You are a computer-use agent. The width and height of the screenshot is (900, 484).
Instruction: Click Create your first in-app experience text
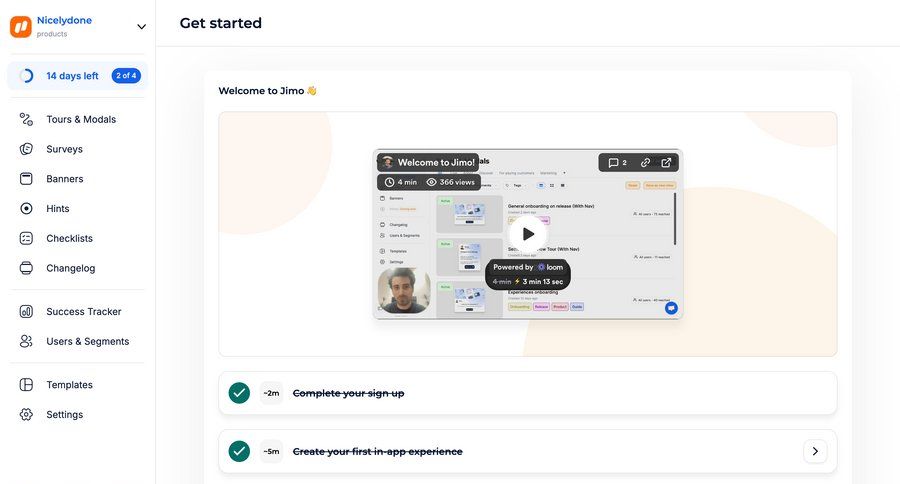point(378,451)
